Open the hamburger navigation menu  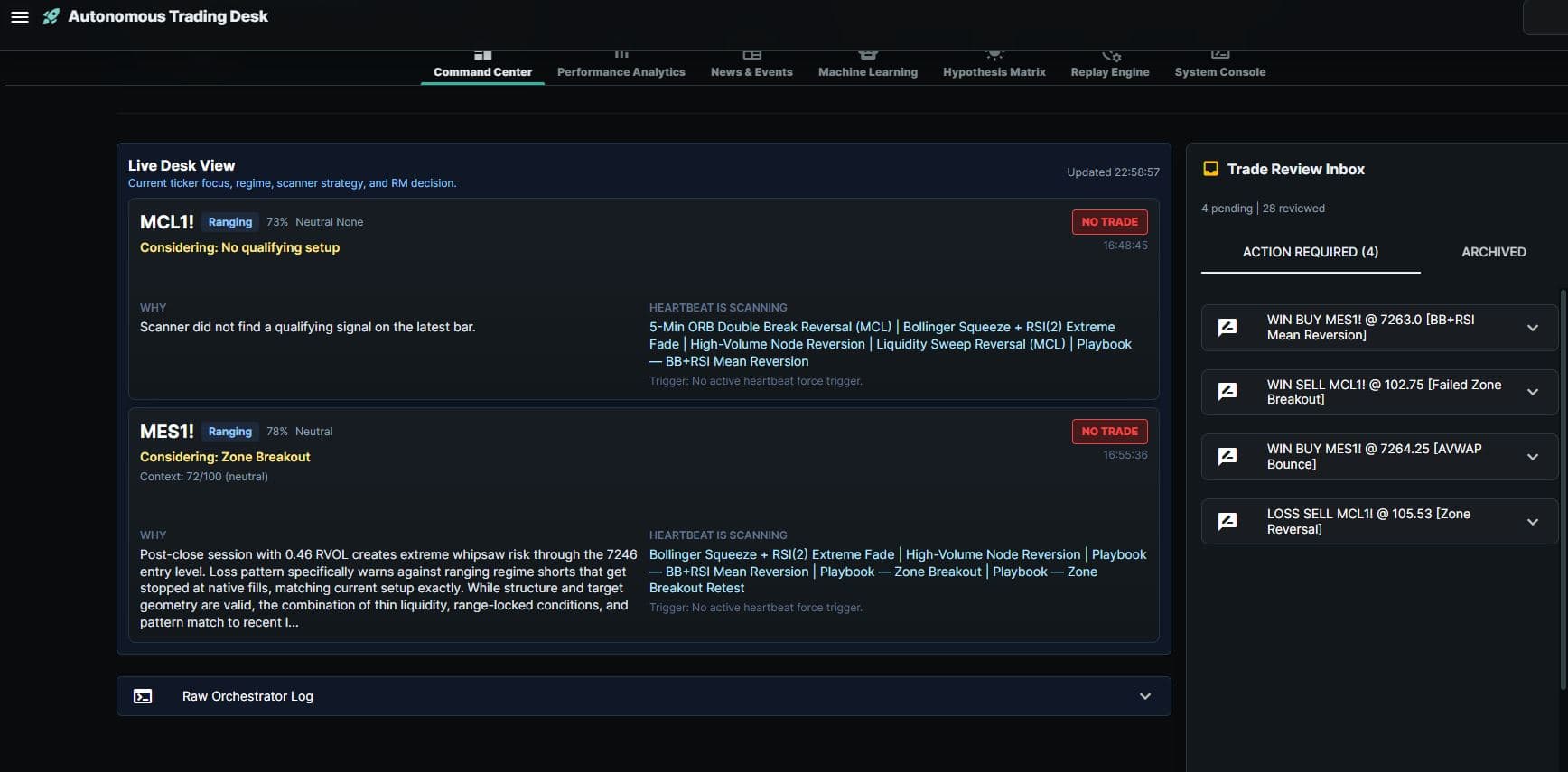tap(20, 16)
